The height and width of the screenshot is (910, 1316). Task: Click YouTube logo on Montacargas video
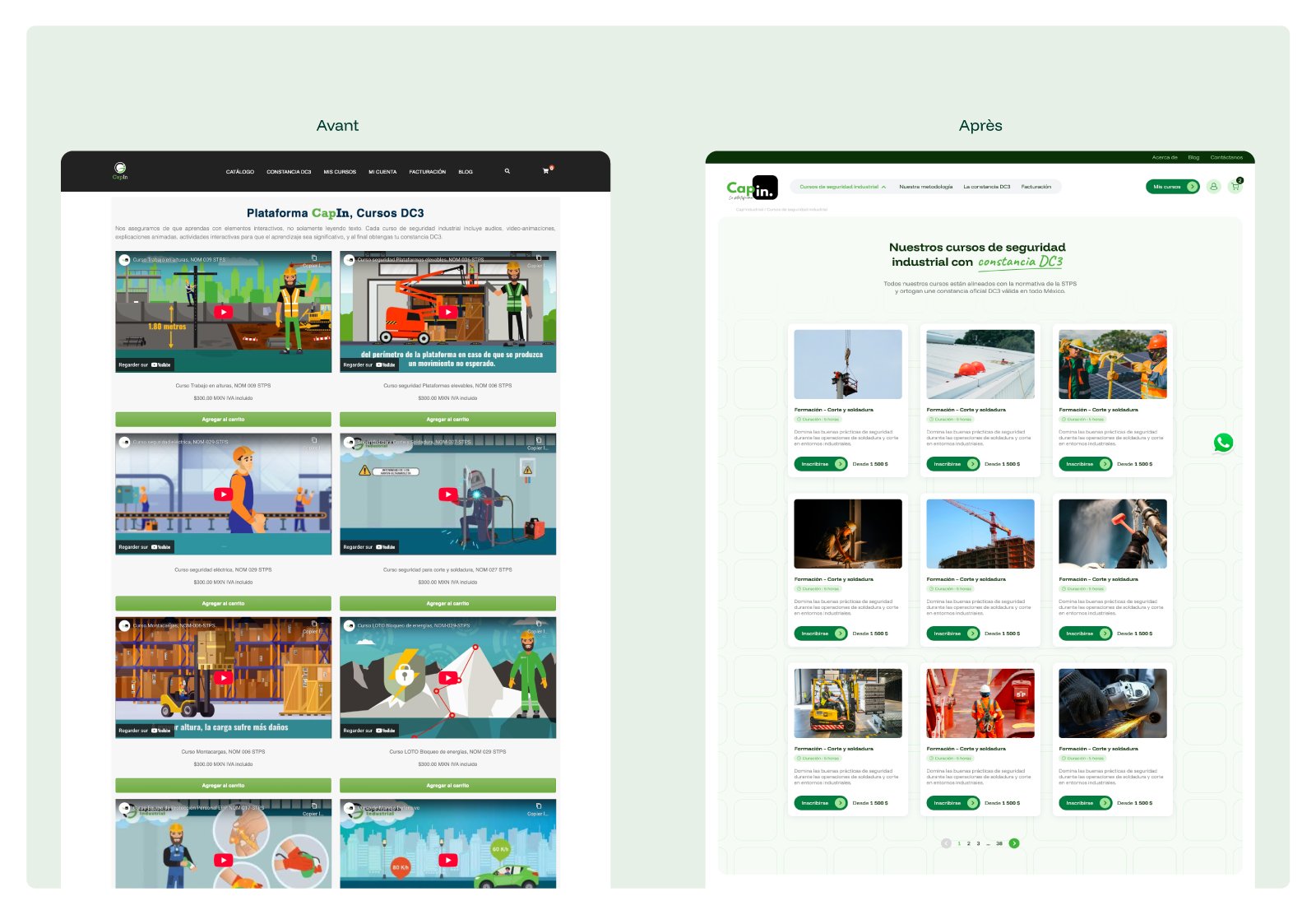point(161,730)
